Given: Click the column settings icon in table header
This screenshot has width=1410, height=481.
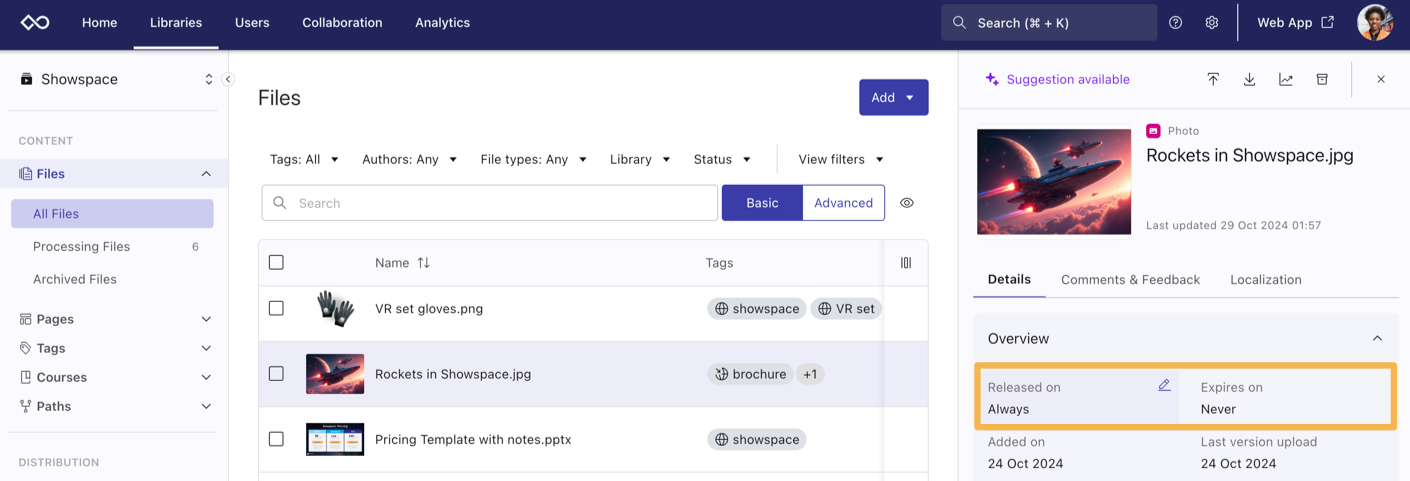Looking at the screenshot, I should click(x=906, y=263).
